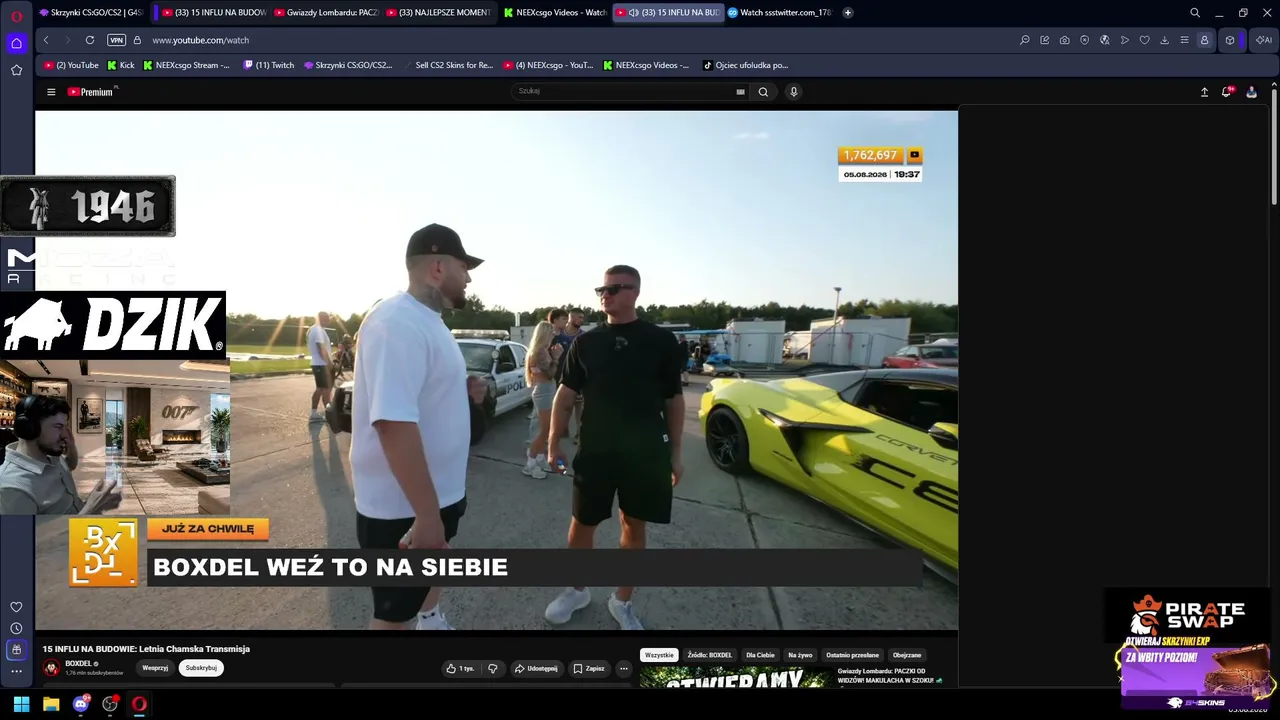Image resolution: width=1280 pixels, height=720 pixels.
Task: Open the extensions cube icon
Action: 1230,40
